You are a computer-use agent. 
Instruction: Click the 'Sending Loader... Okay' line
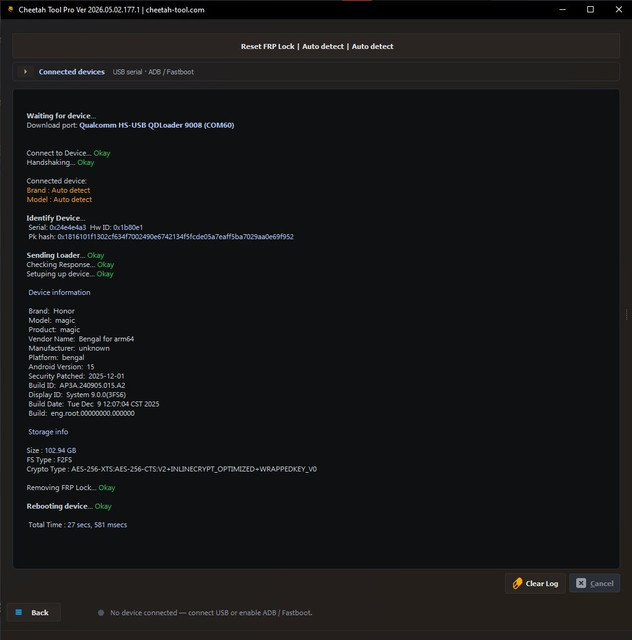[65, 255]
